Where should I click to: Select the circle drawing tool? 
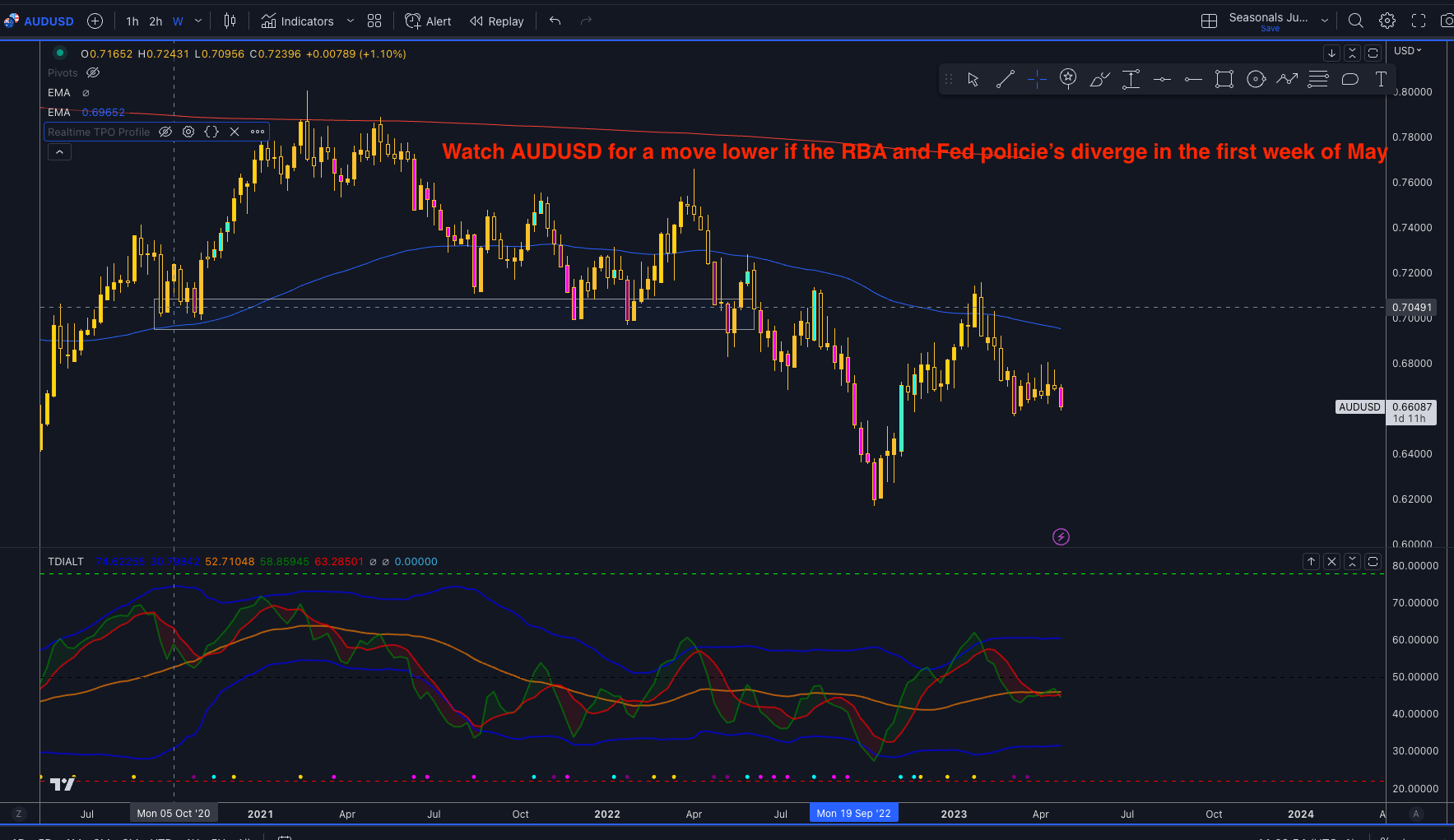tap(1256, 79)
